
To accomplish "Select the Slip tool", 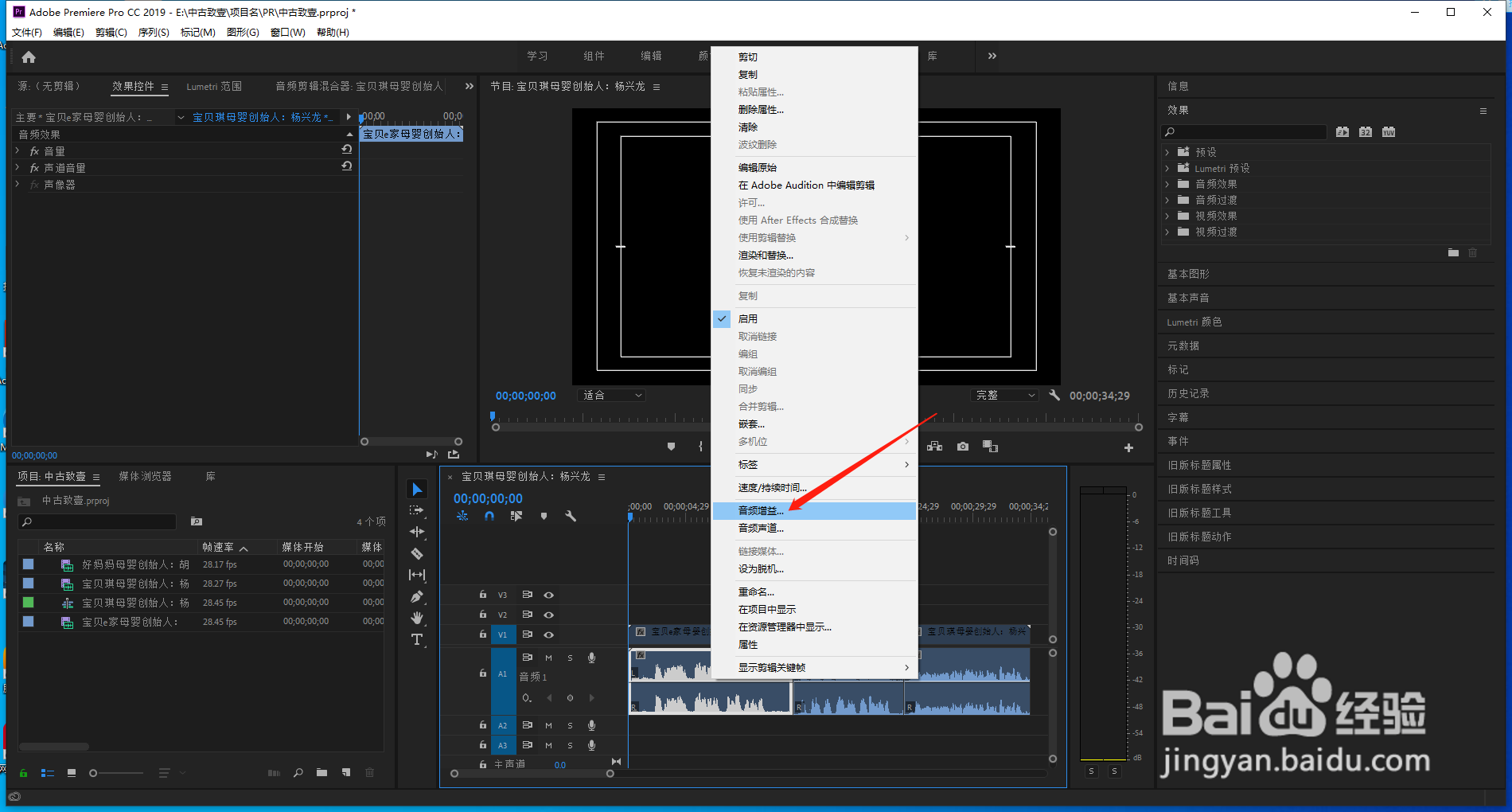I will [x=417, y=575].
